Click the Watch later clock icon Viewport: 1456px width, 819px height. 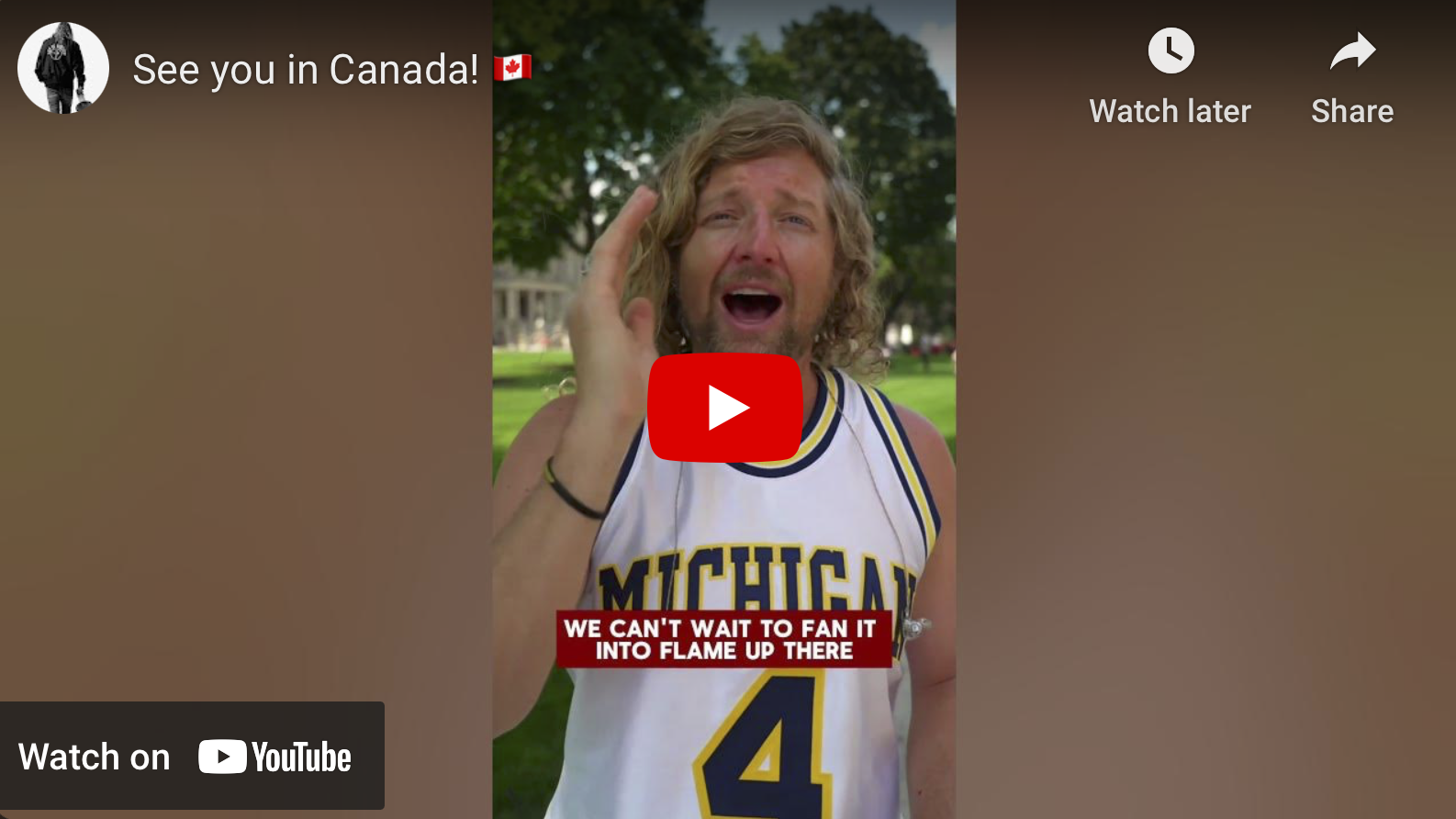(x=1170, y=50)
